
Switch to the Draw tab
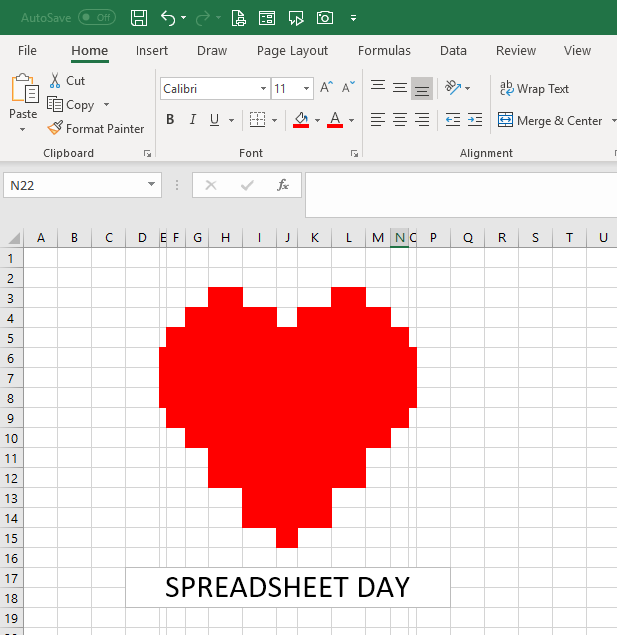(212, 51)
